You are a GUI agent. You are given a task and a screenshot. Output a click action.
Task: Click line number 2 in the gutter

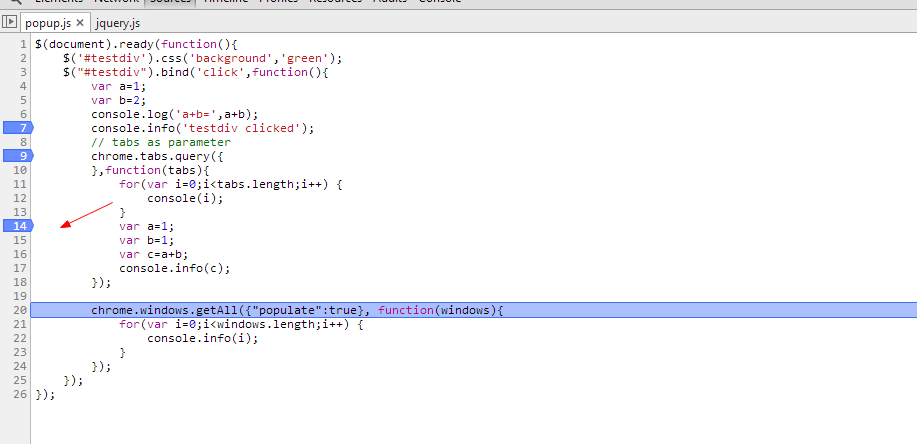[x=23, y=58]
